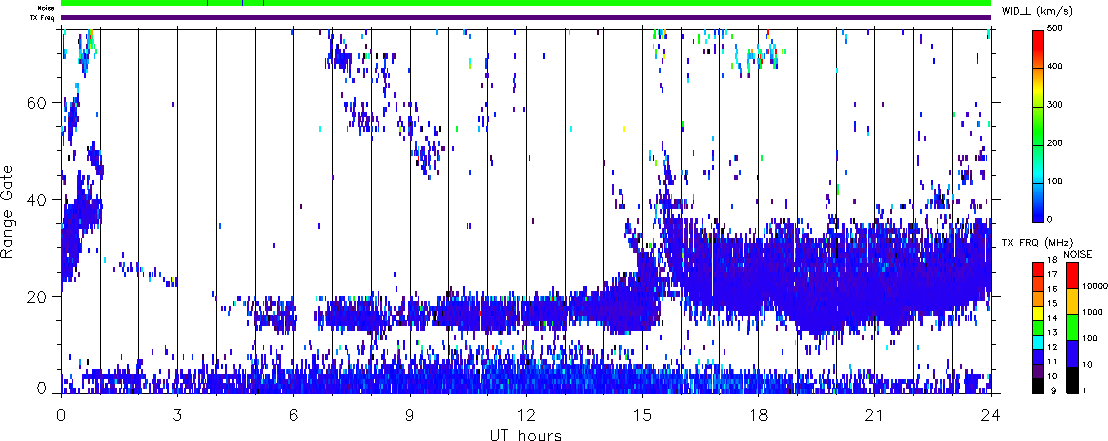The width and height of the screenshot is (1108, 441).
Task: Click the 'UT hours' x-axis title
Action: [x=526, y=434]
